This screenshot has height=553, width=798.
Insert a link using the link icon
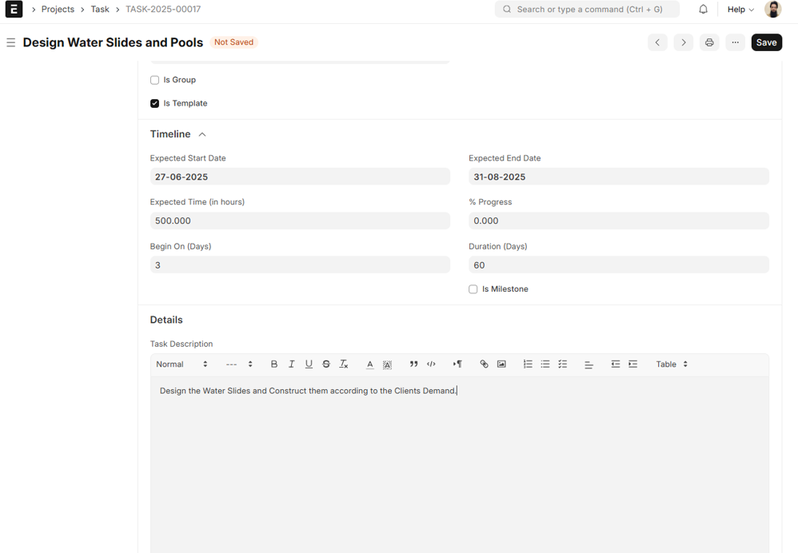click(x=484, y=364)
